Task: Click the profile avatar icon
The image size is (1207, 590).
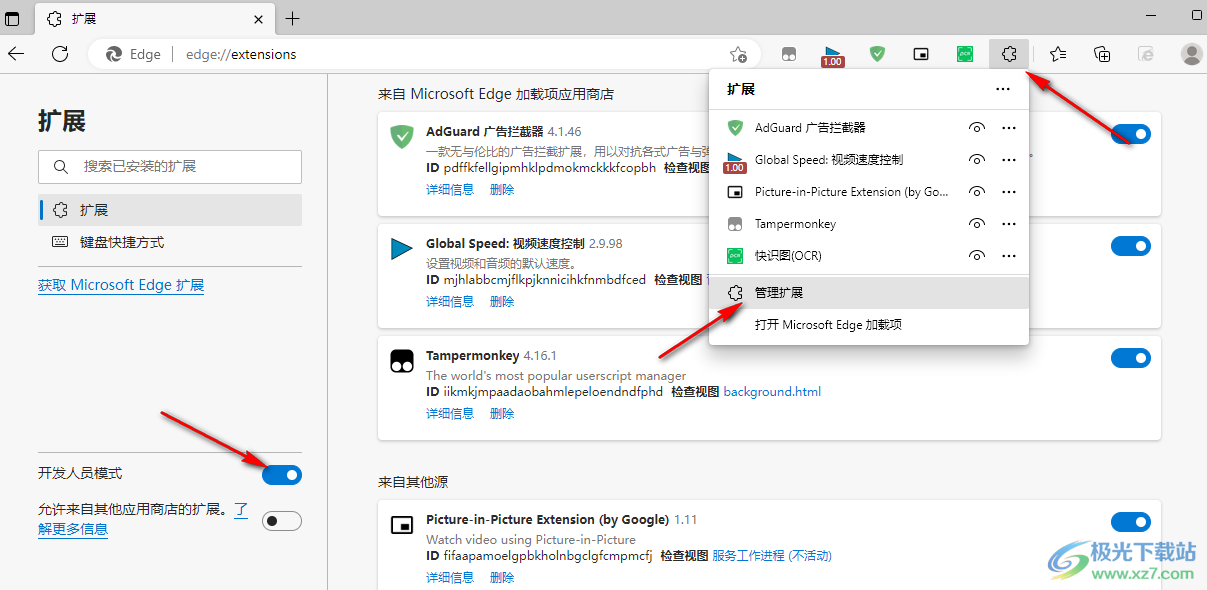Action: point(1191,54)
